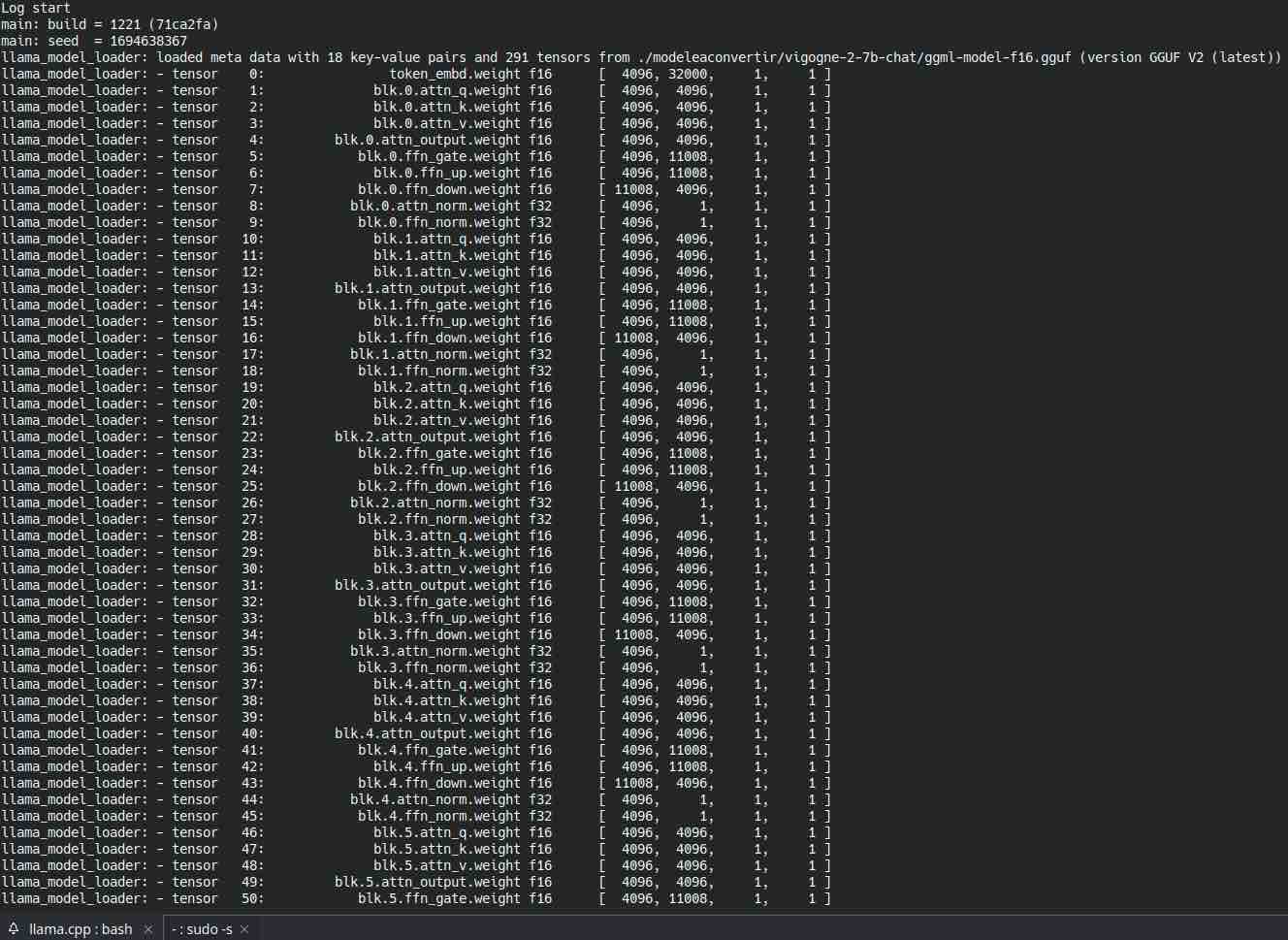Click the 32000 dimension value

click(688, 74)
